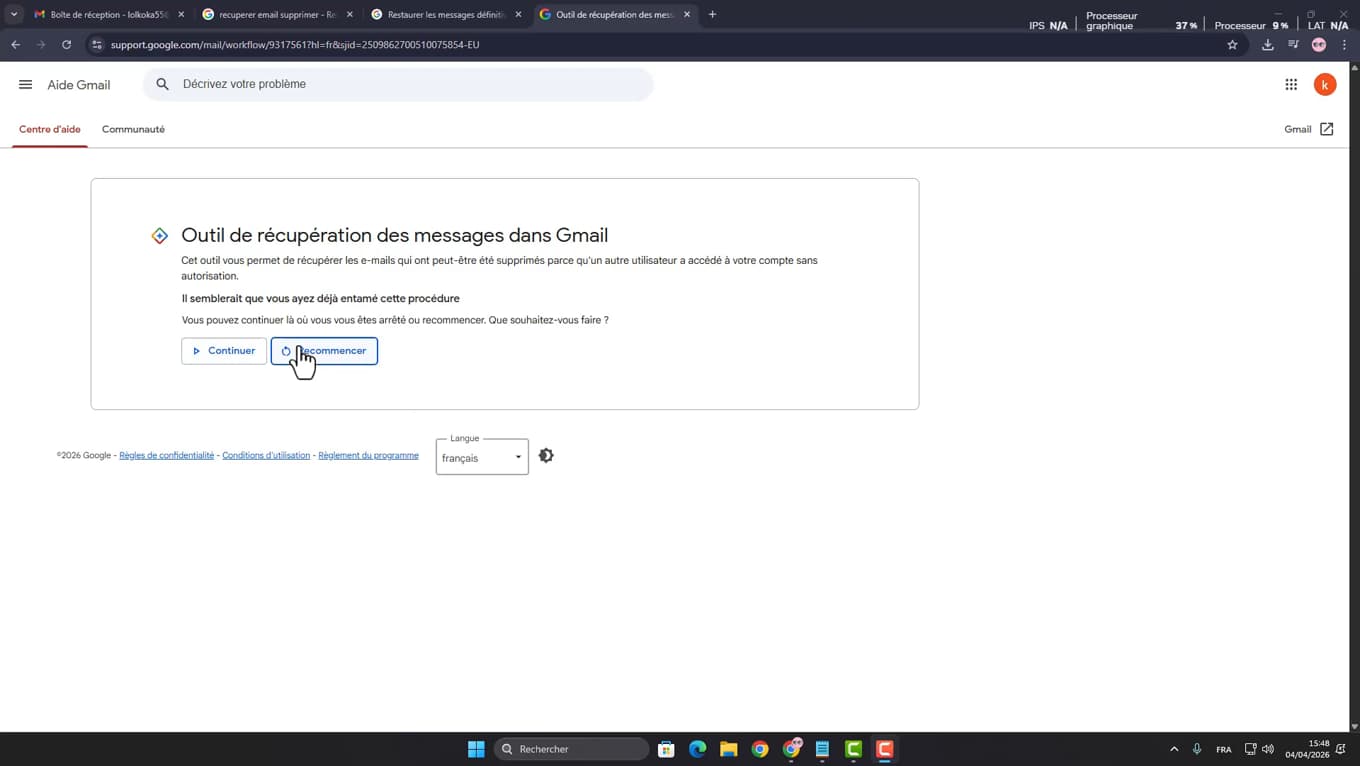Open the first Google Chrome taskbar icon
This screenshot has height=766, width=1360.
click(760, 749)
